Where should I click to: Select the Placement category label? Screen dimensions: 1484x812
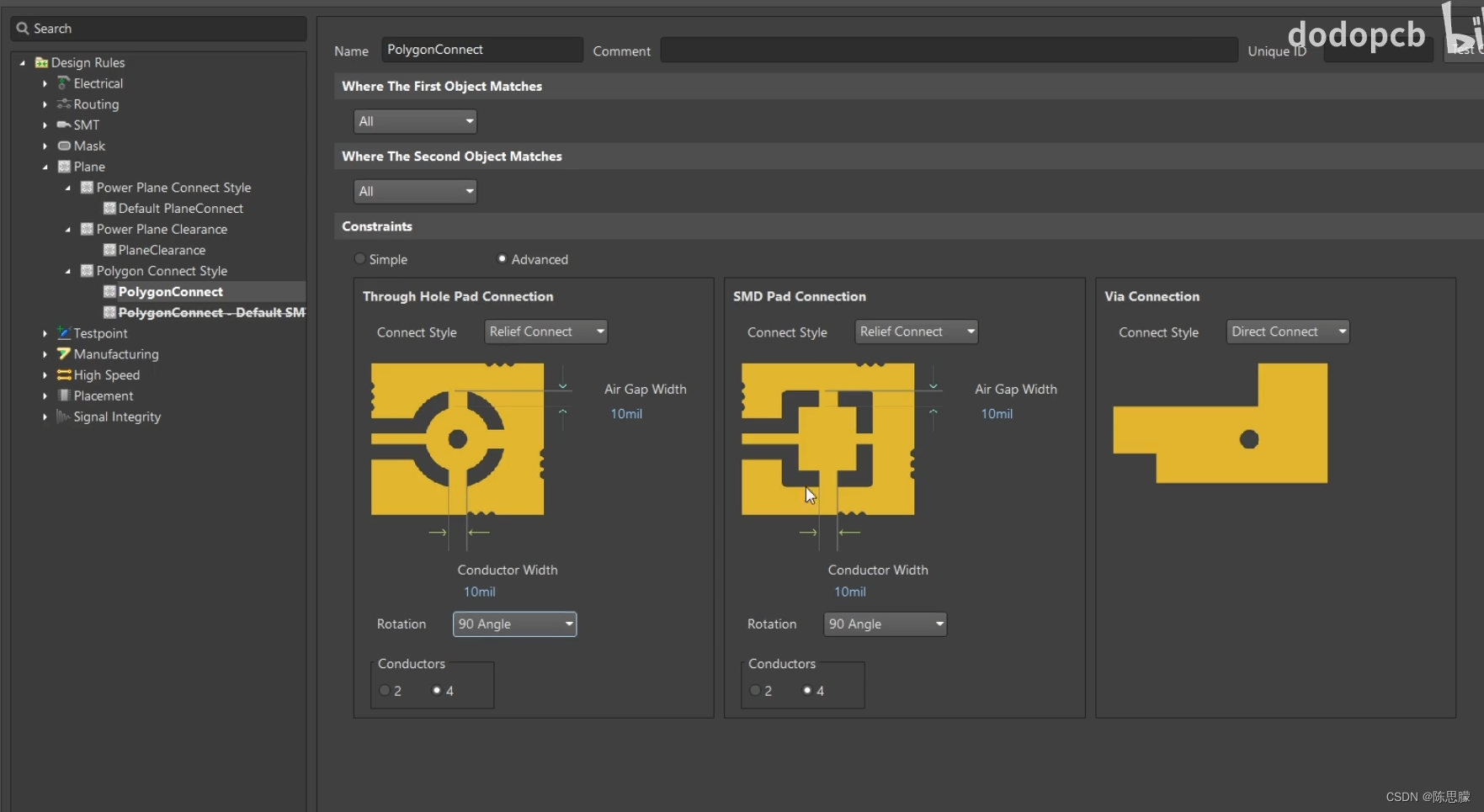pos(104,395)
